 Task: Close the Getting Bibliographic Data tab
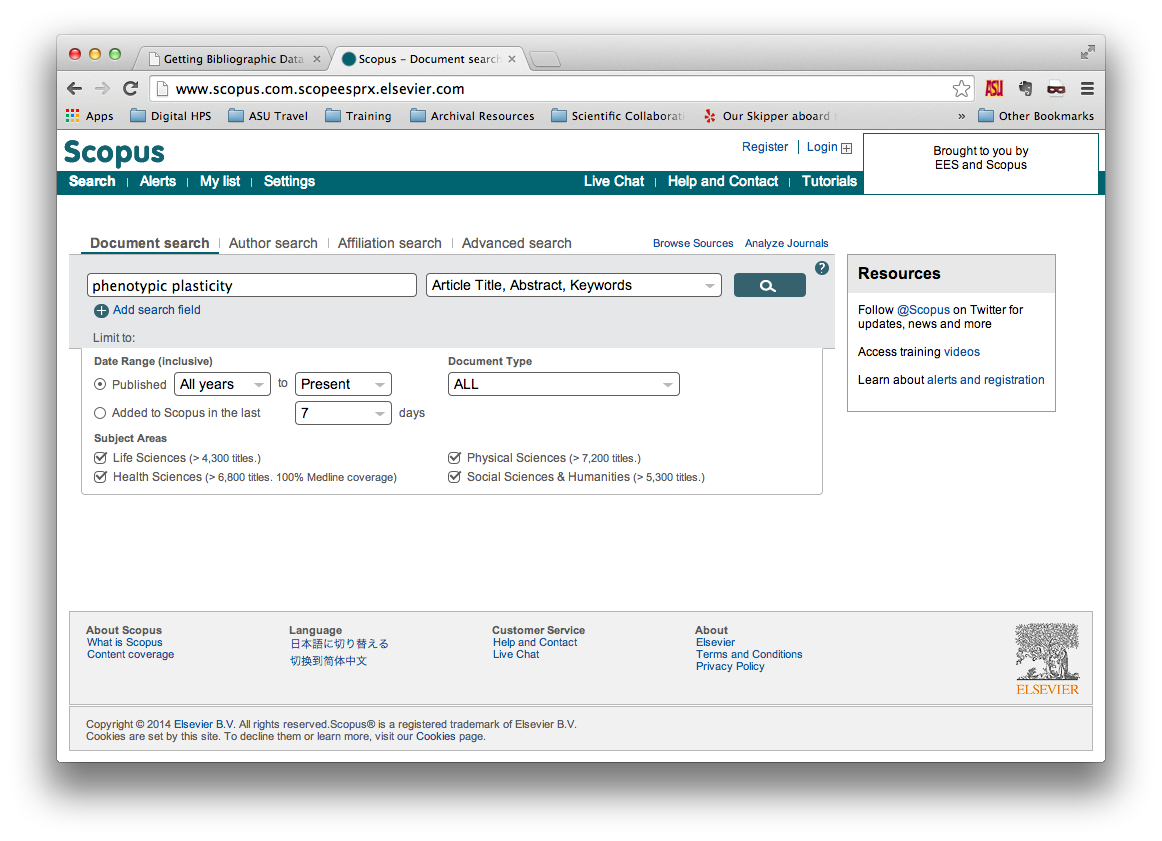317,59
